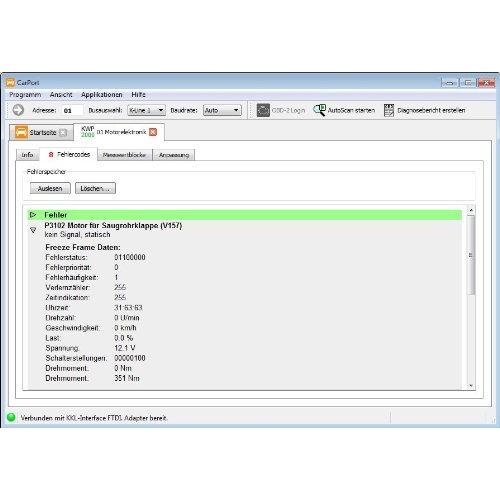Close the 01 Motorelektronik tab

(x=153, y=132)
